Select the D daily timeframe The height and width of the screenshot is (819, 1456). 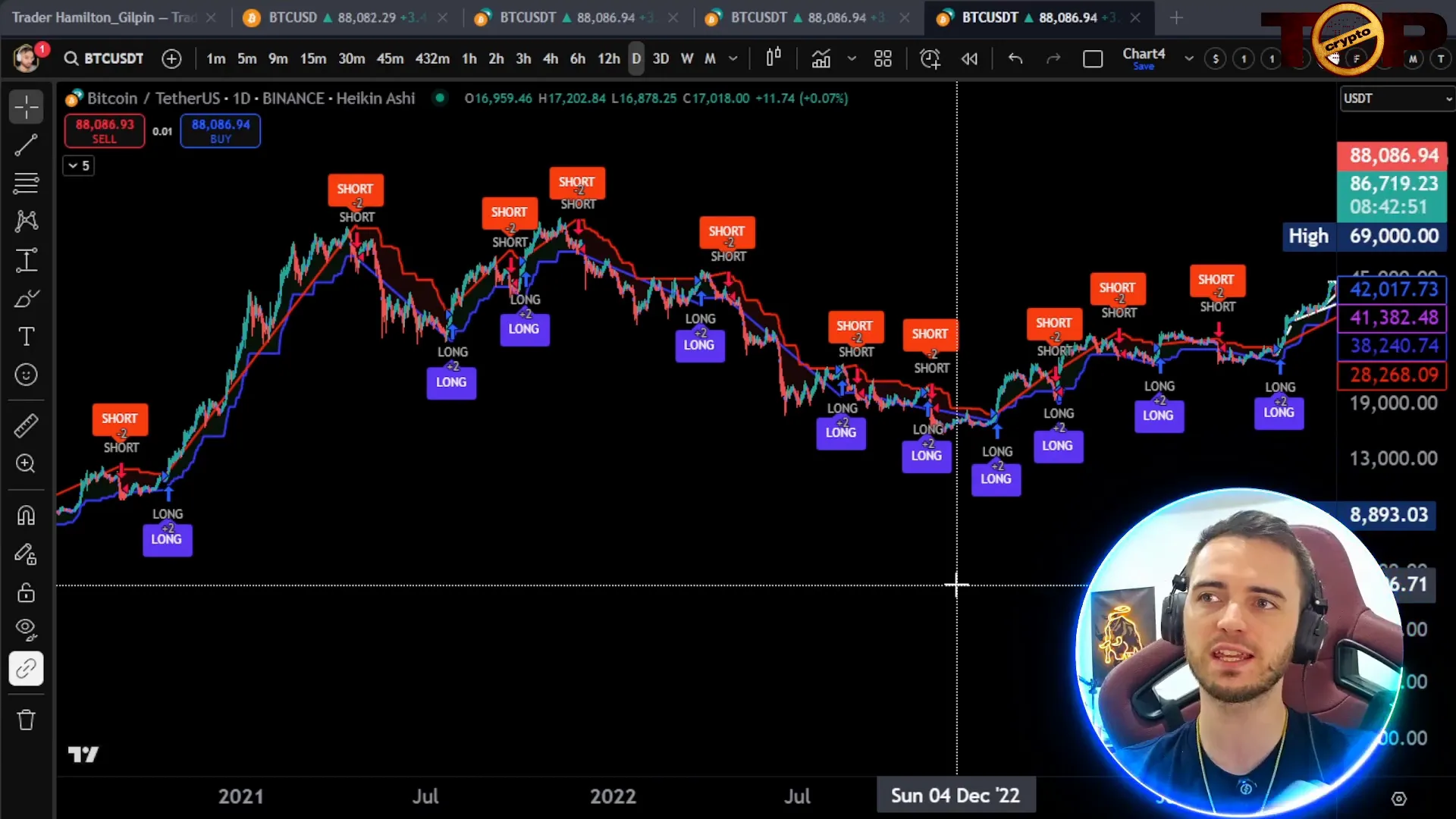[x=636, y=58]
